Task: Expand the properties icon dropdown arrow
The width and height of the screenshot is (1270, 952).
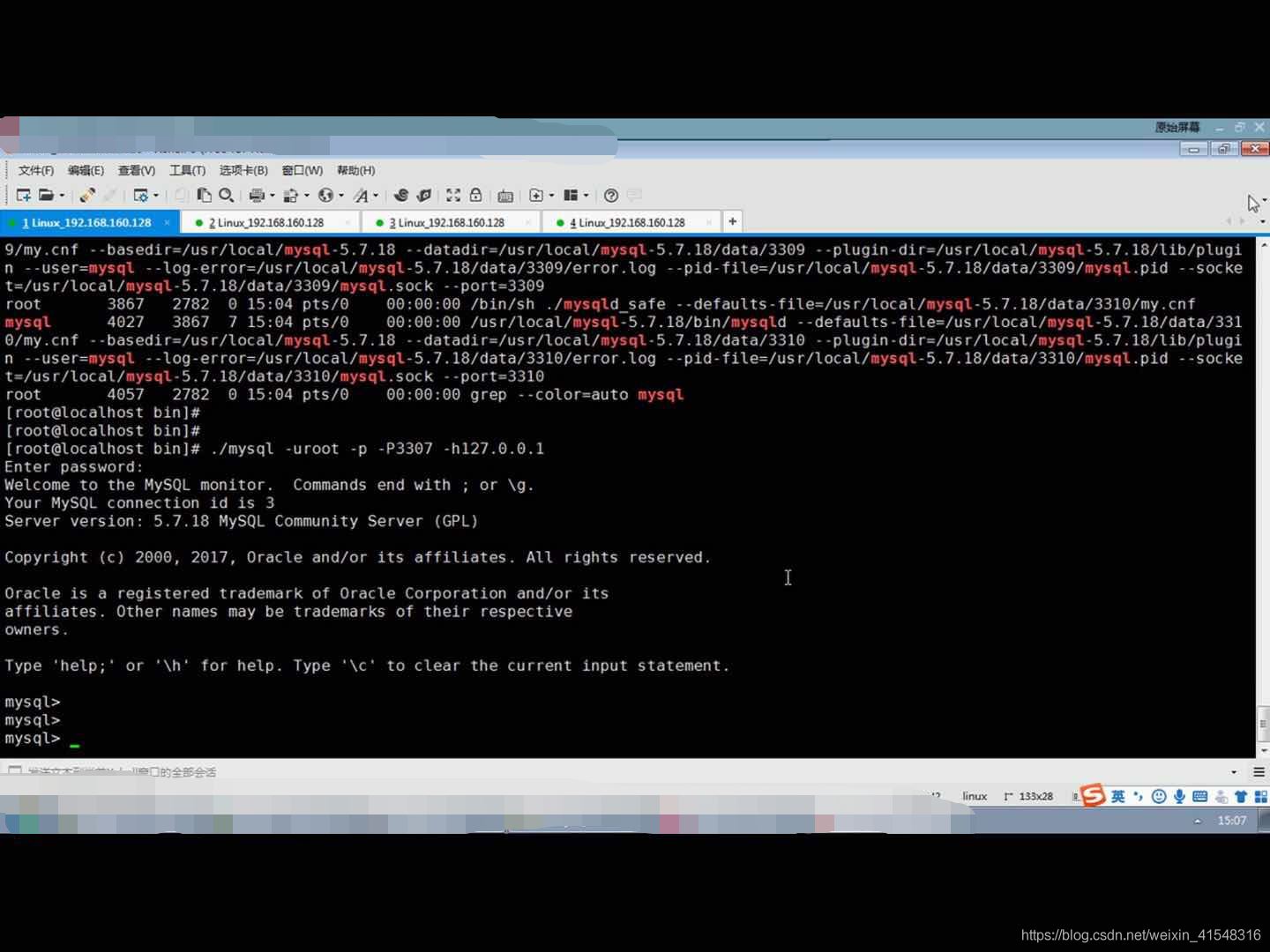Action: 156,196
